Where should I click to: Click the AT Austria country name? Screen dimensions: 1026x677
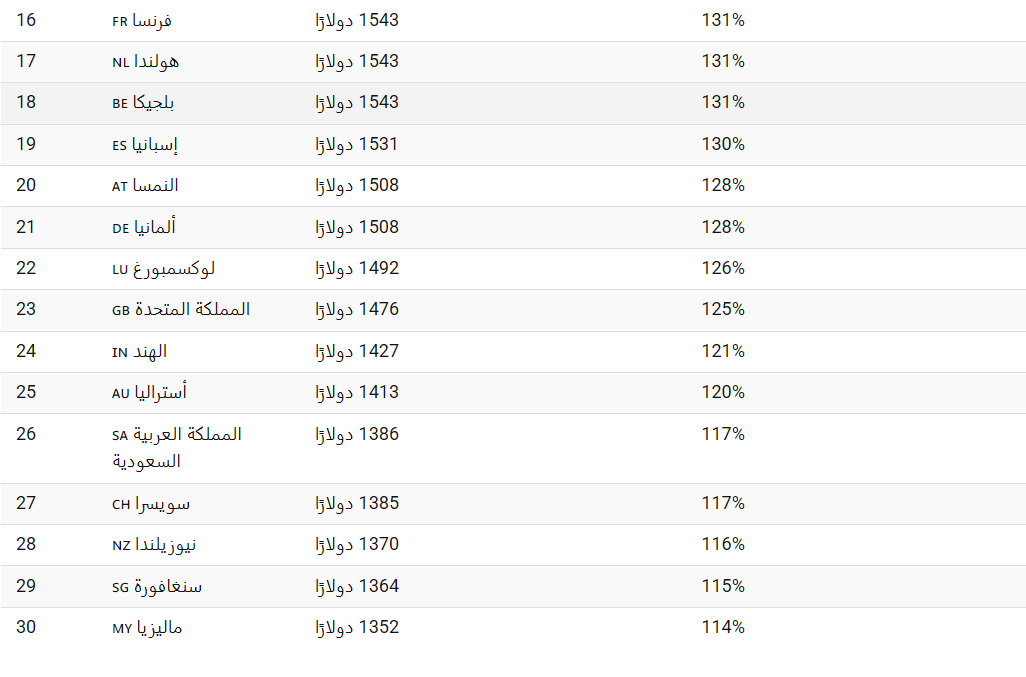[x=145, y=186]
